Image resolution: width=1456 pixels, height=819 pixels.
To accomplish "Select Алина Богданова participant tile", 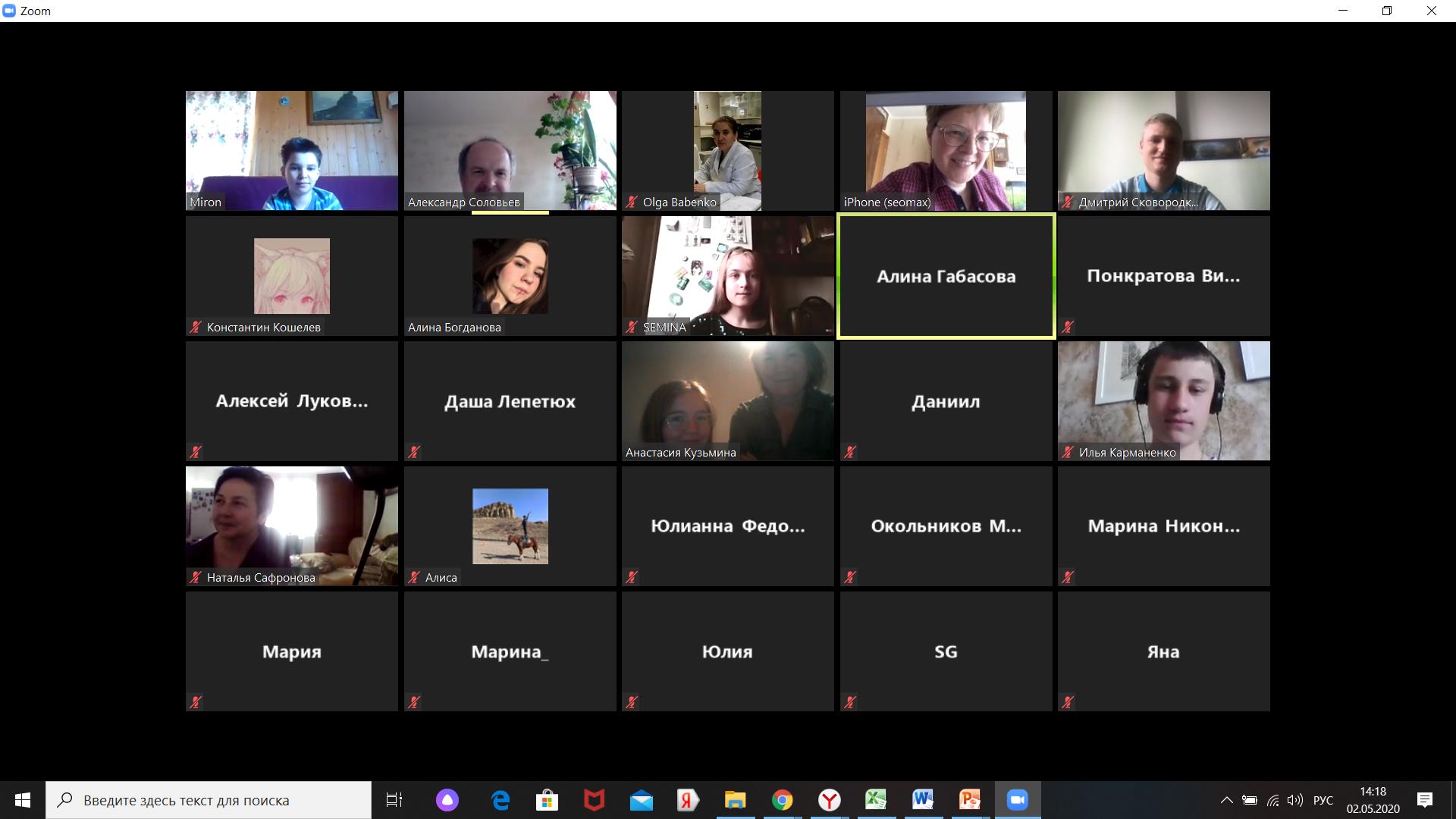I will click(510, 276).
